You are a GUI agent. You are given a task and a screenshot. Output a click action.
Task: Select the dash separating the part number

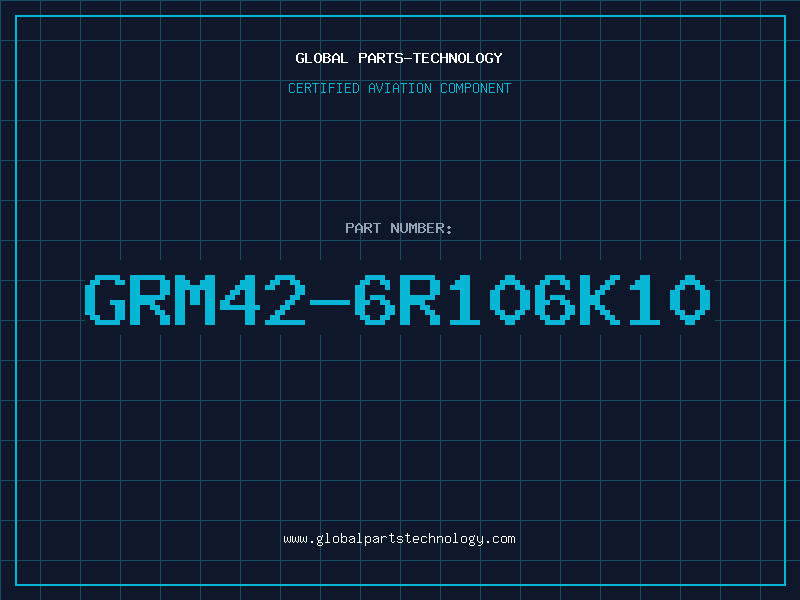pos(330,301)
